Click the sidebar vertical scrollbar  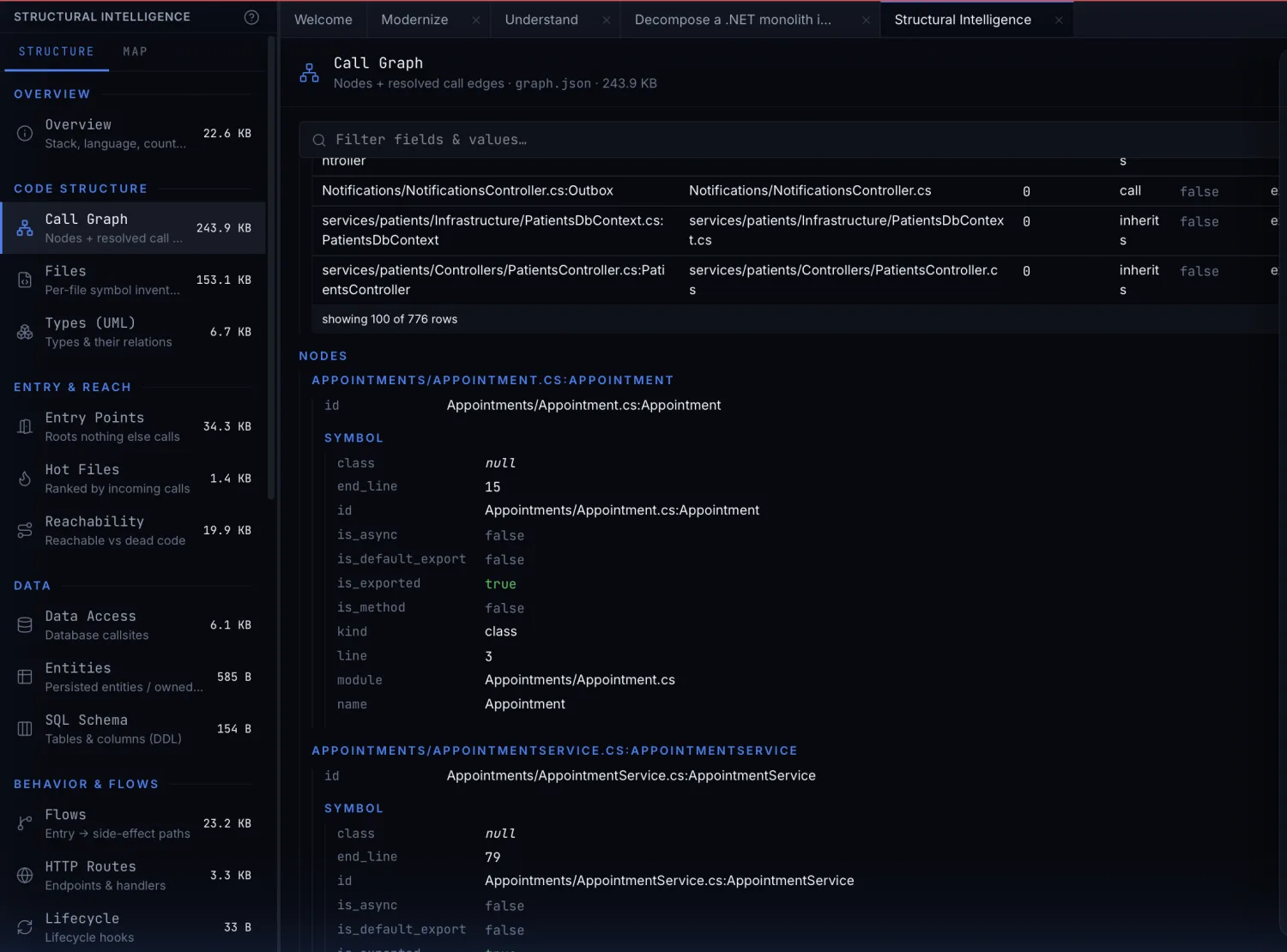coord(271,268)
